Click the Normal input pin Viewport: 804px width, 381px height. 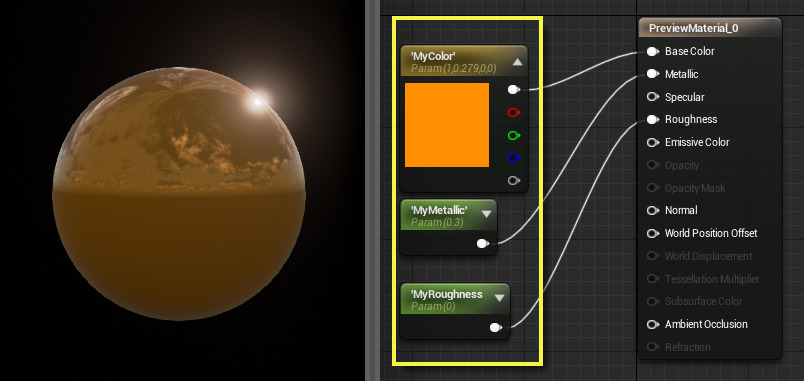pos(653,210)
